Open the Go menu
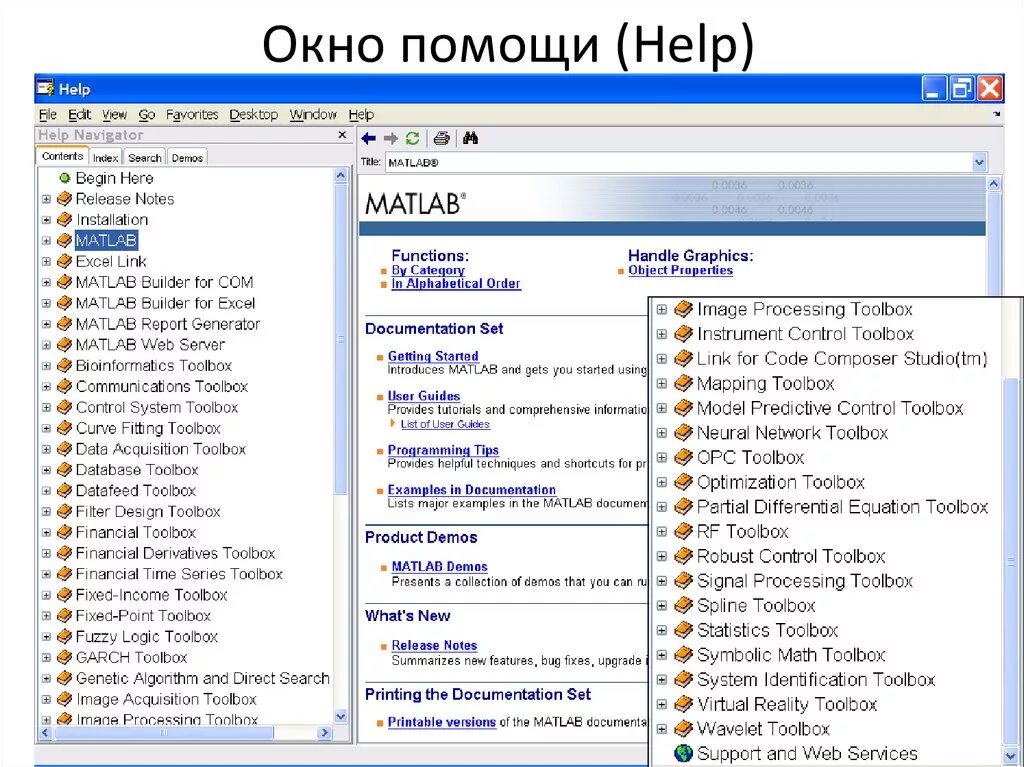Image resolution: width=1024 pixels, height=767 pixels. click(147, 115)
